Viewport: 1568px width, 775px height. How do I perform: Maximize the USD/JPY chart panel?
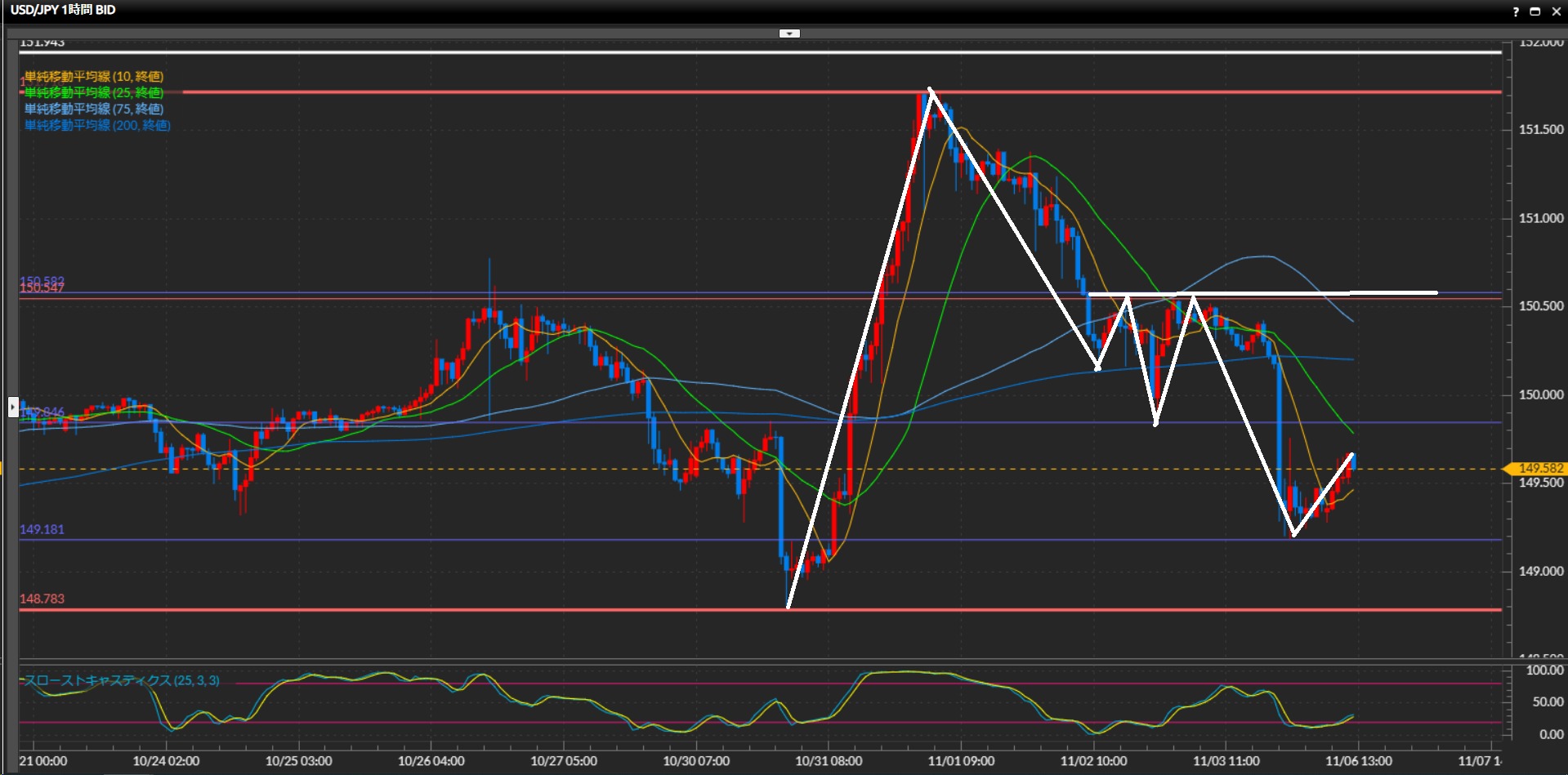1534,11
